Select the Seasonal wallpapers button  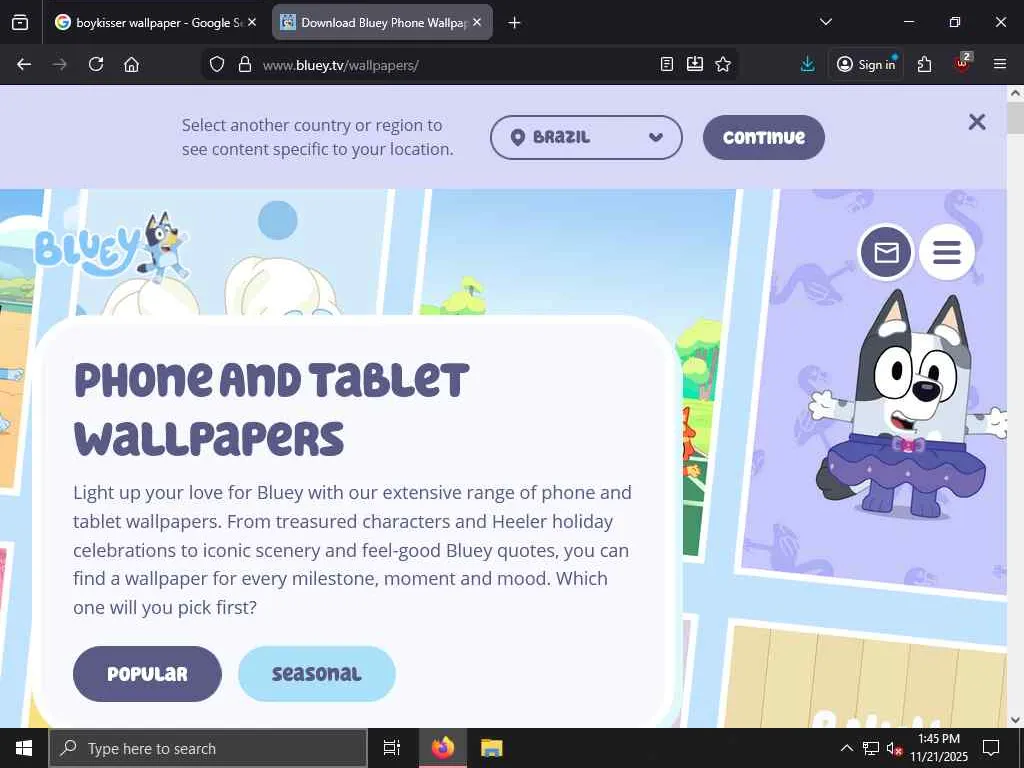317,674
